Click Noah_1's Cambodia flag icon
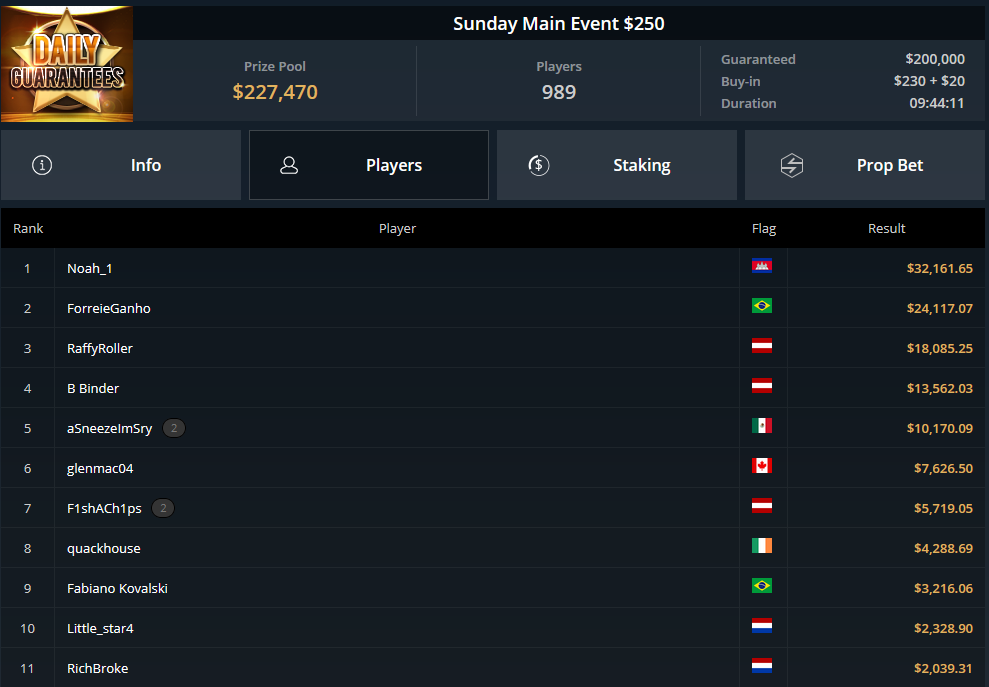 point(762,266)
